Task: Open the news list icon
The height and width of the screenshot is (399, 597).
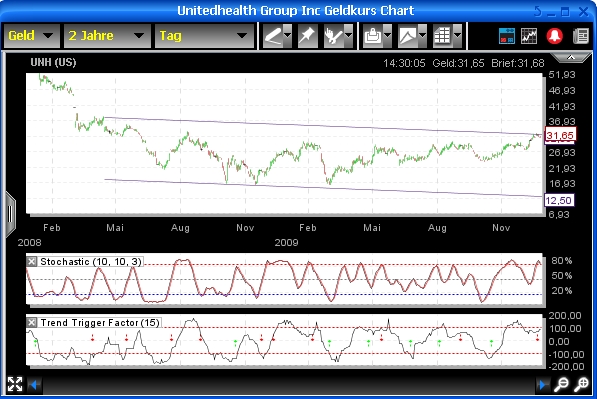Action: (x=581, y=36)
